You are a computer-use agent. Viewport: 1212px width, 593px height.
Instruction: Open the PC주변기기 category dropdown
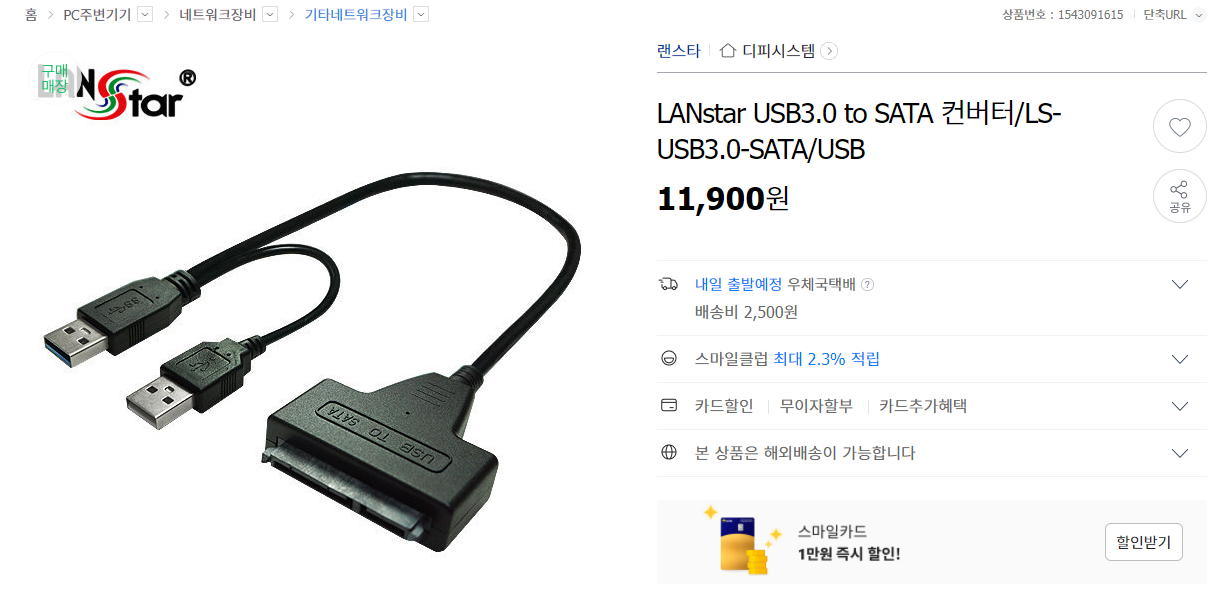pyautogui.click(x=145, y=14)
